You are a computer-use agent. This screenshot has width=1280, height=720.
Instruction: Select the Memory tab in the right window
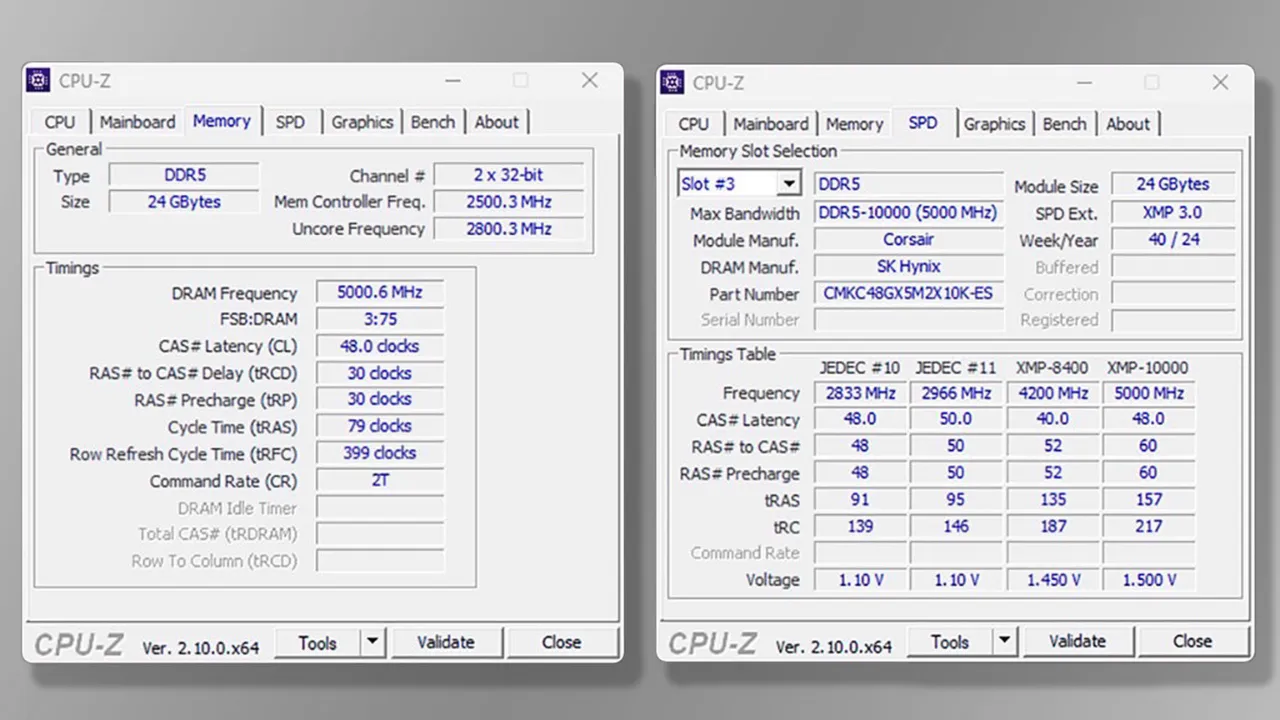(x=854, y=124)
